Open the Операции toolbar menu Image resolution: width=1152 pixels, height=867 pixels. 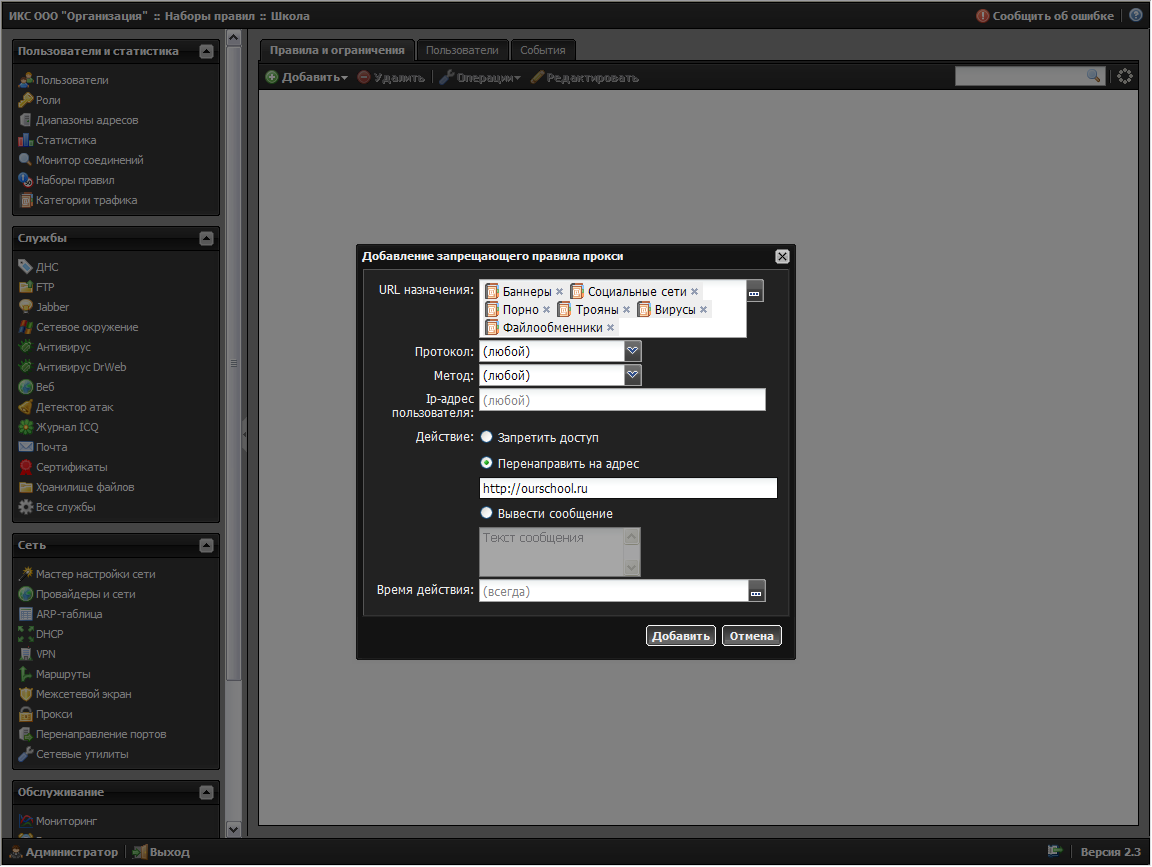pos(480,77)
